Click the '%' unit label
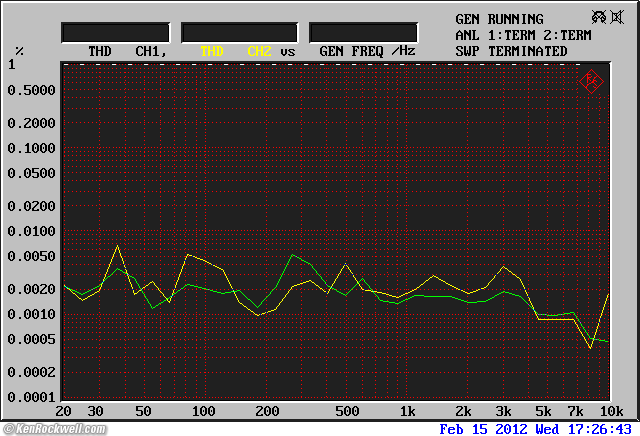Viewport: 640px width, 436px height. (19, 51)
